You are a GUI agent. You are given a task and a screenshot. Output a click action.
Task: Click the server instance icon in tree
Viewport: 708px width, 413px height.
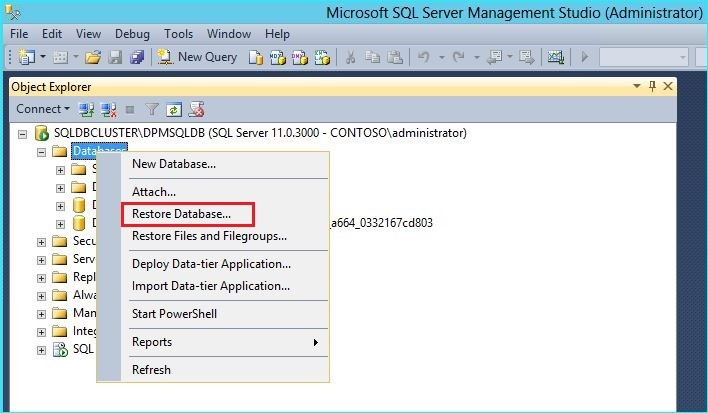[42, 133]
